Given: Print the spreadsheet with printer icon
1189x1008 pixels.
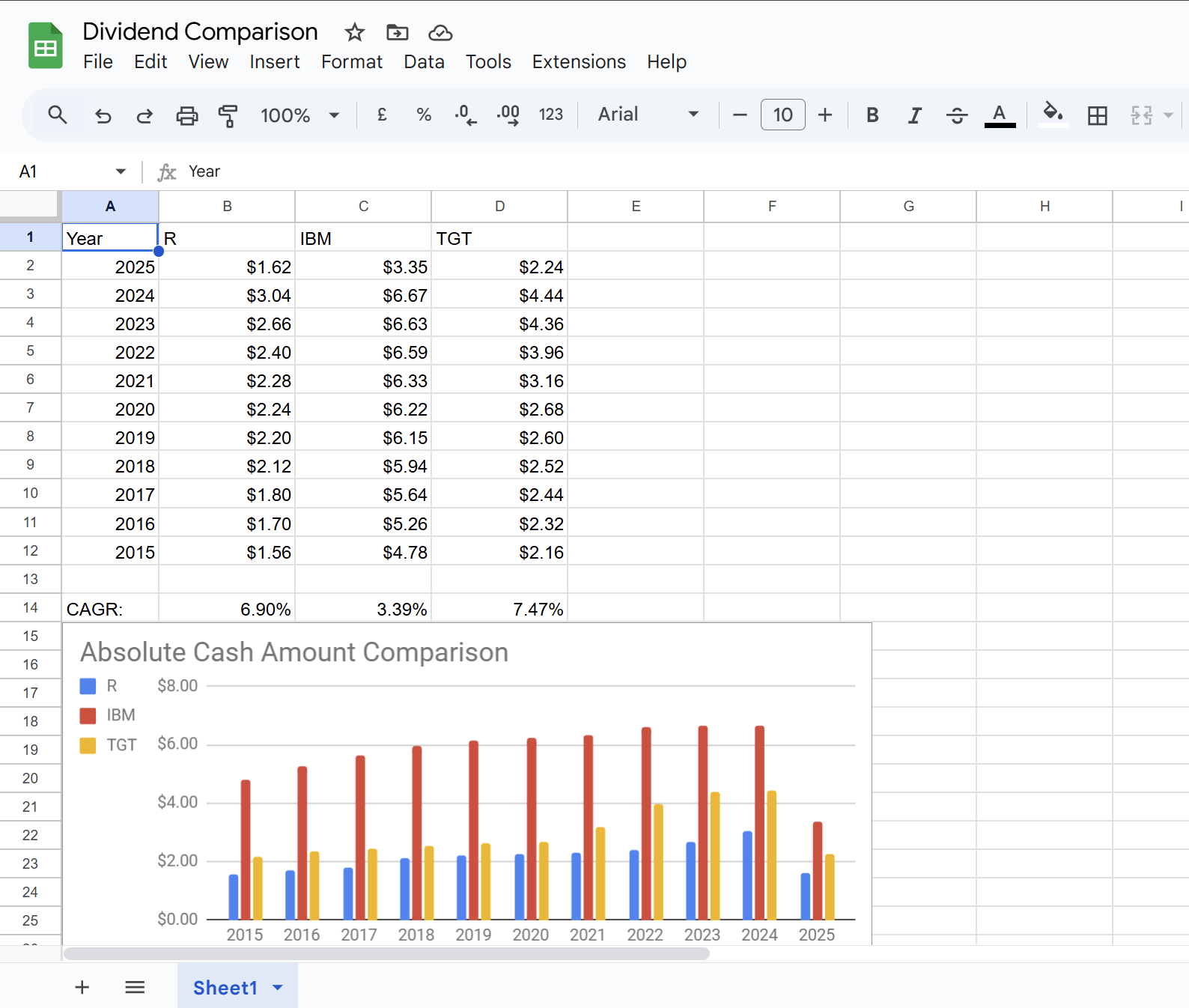Looking at the screenshot, I should point(187,115).
